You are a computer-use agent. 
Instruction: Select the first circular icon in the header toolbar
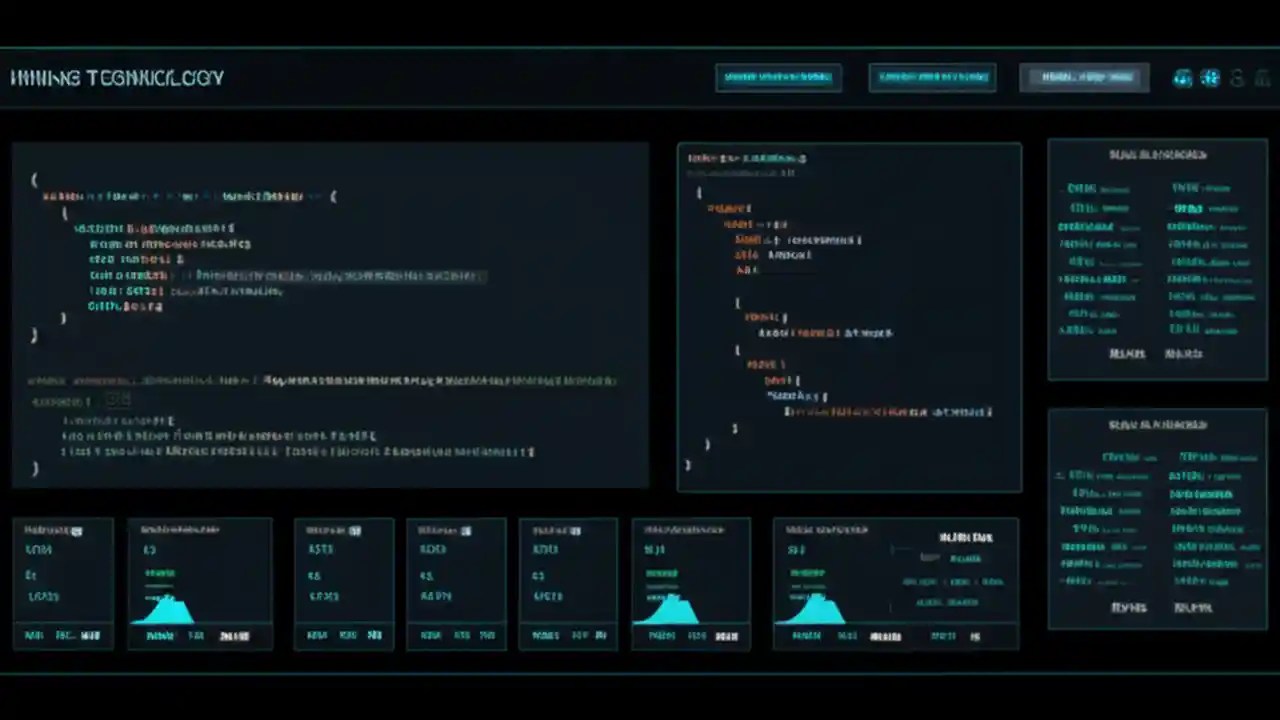coord(1183,78)
